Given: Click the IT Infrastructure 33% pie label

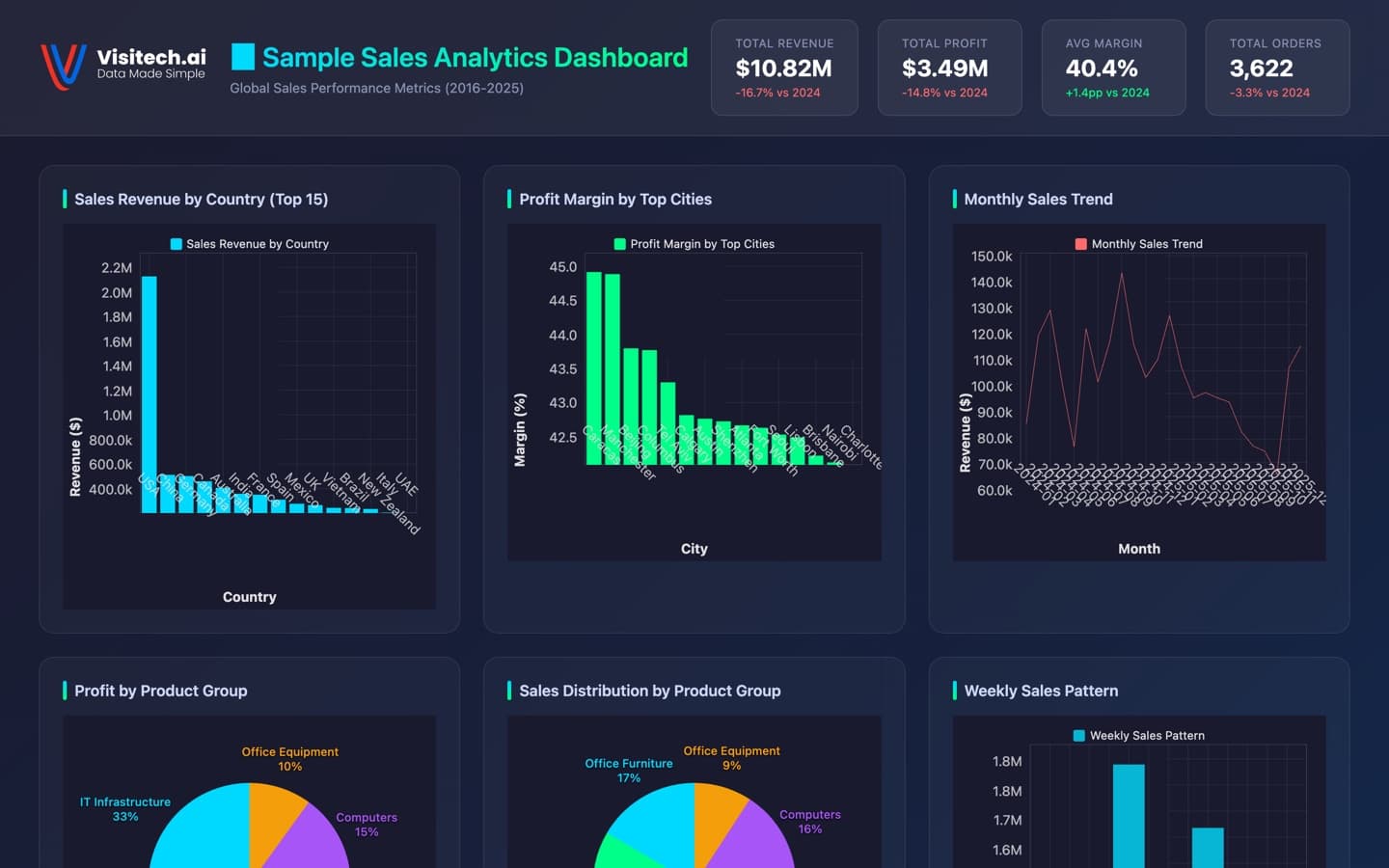Looking at the screenshot, I should (125, 809).
